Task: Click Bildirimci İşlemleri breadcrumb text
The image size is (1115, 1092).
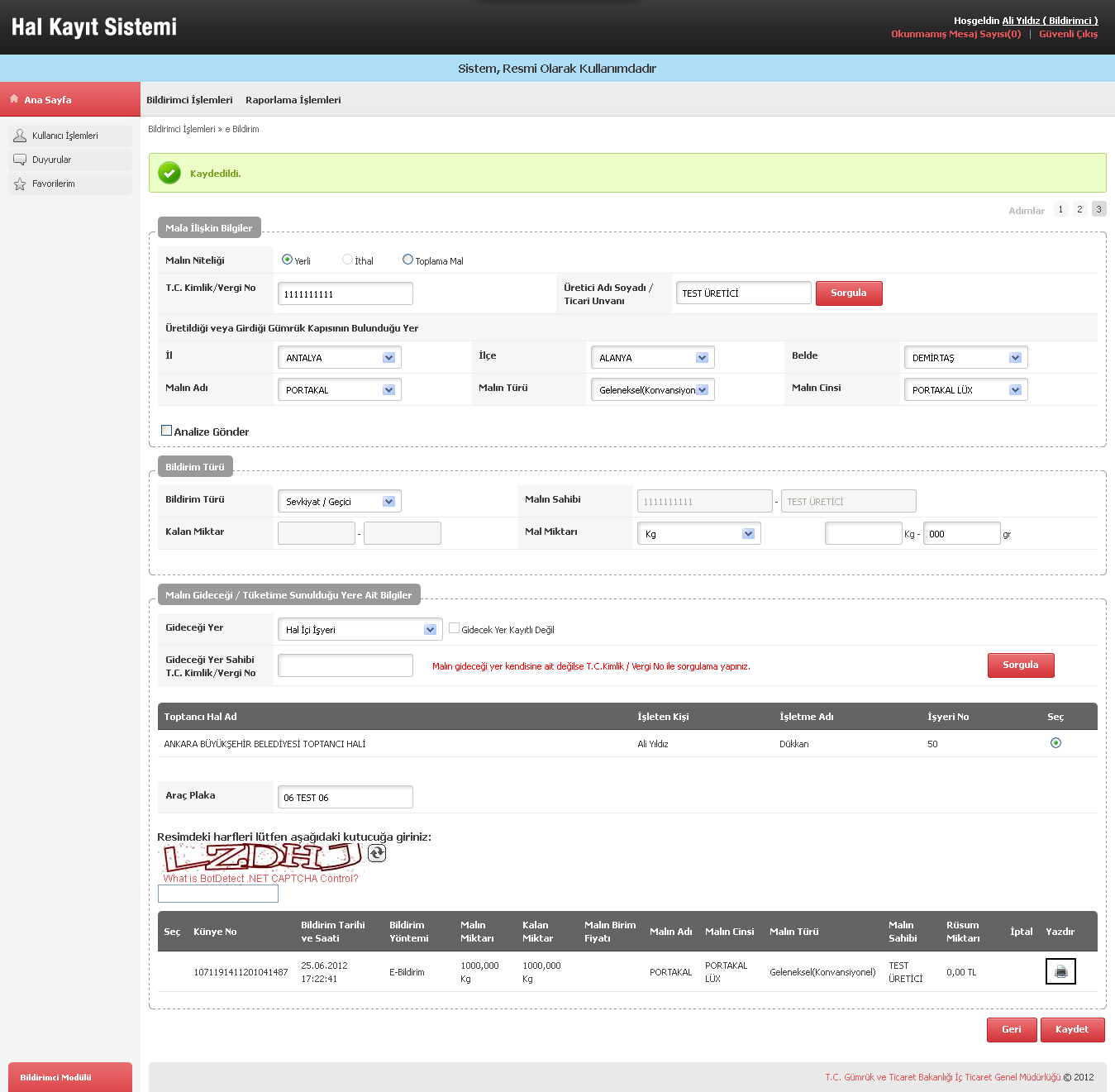Action: click(x=182, y=129)
